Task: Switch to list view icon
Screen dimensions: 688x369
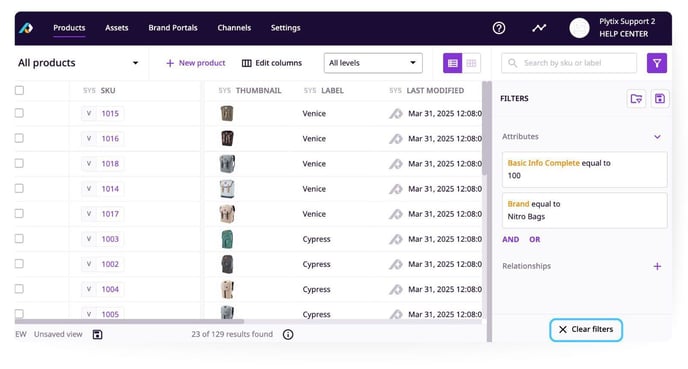Action: pyautogui.click(x=452, y=63)
